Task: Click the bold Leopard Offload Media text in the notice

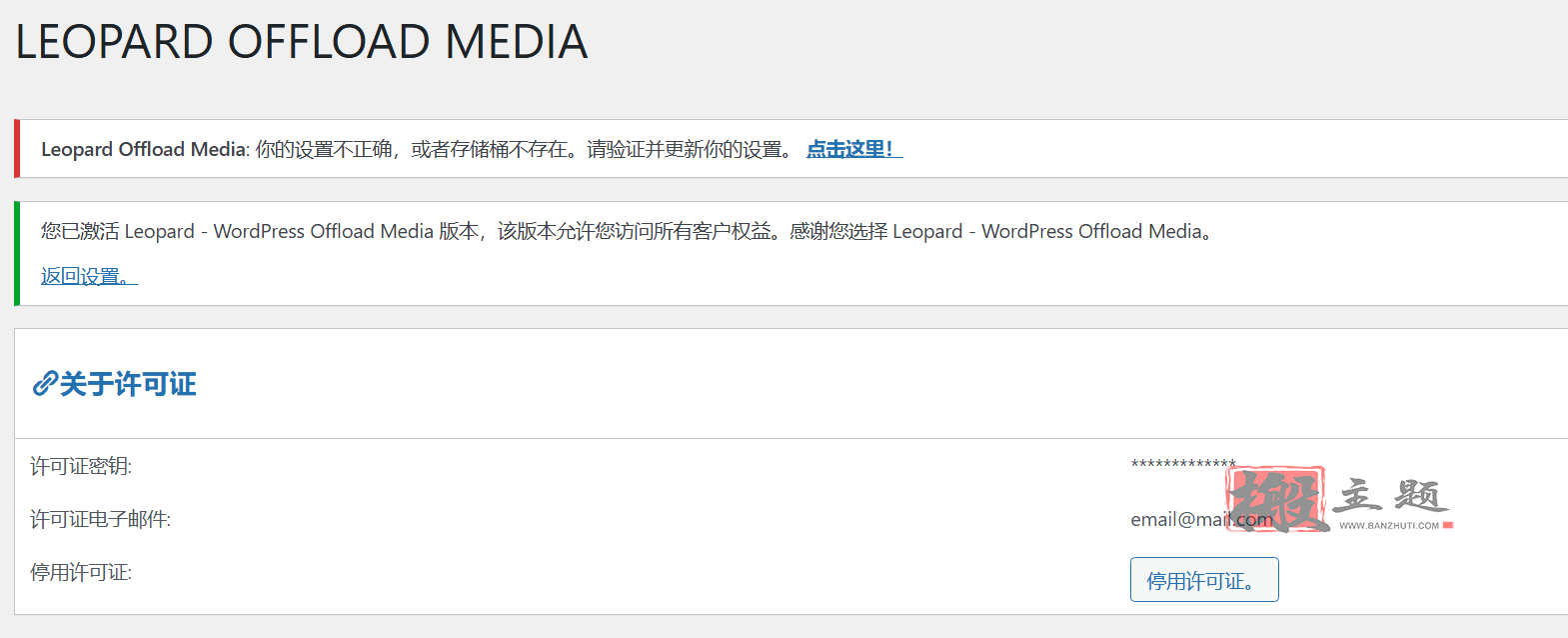Action: (x=143, y=149)
